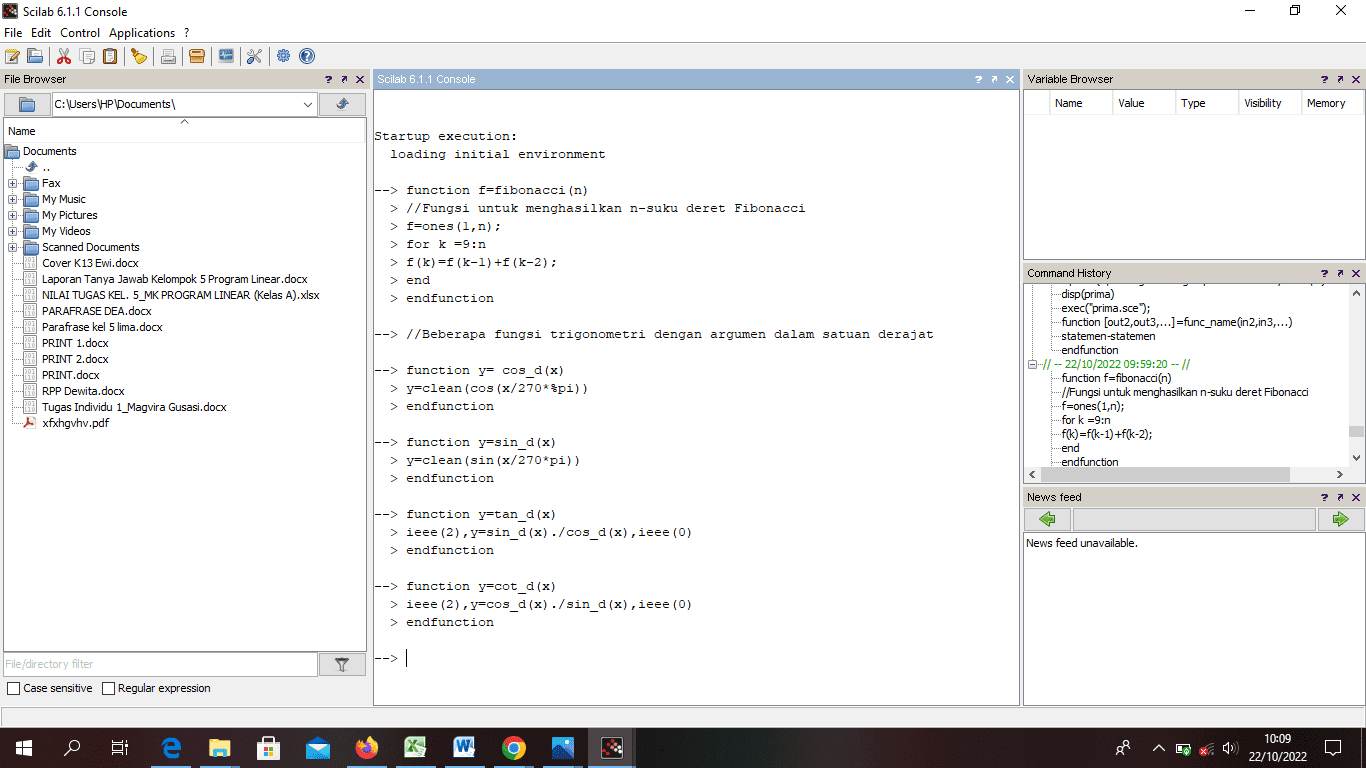Viewport: 1366px width, 768px height.
Task: Open the ? help menu
Action: click(187, 33)
